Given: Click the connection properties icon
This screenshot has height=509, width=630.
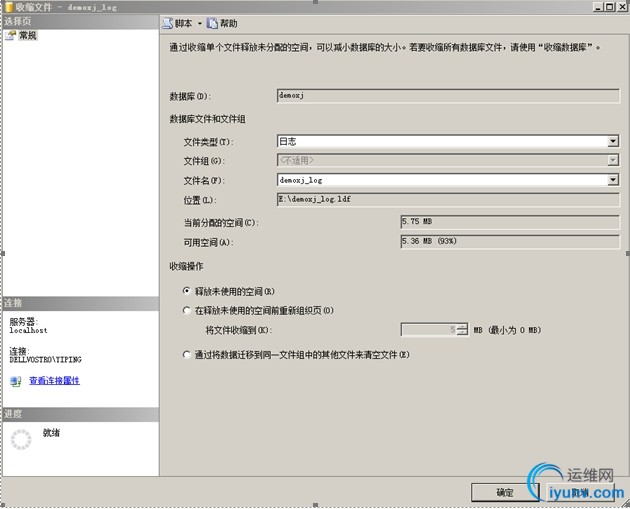Looking at the screenshot, I should (x=16, y=381).
